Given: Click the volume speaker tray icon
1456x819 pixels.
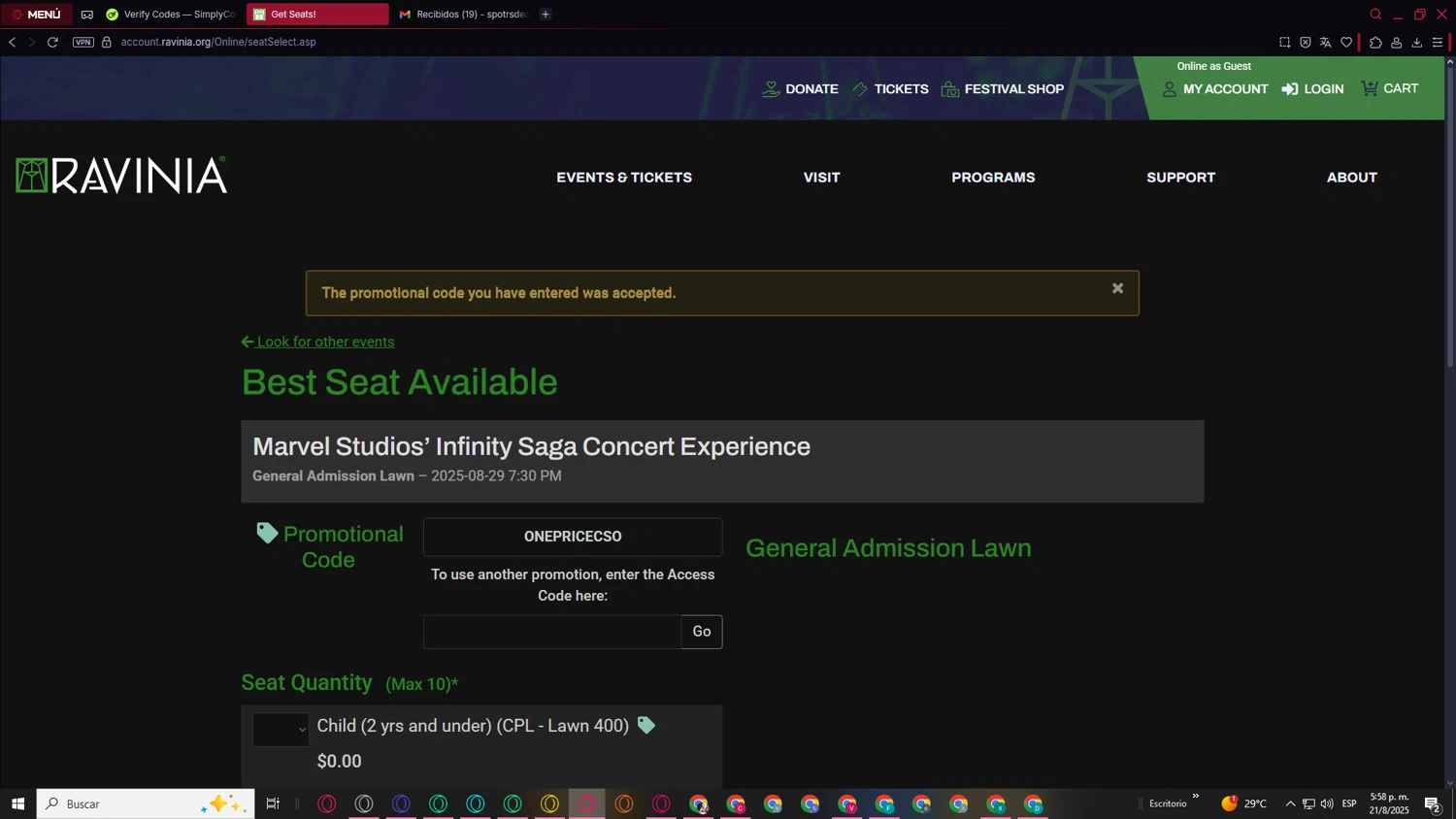Looking at the screenshot, I should [1327, 803].
